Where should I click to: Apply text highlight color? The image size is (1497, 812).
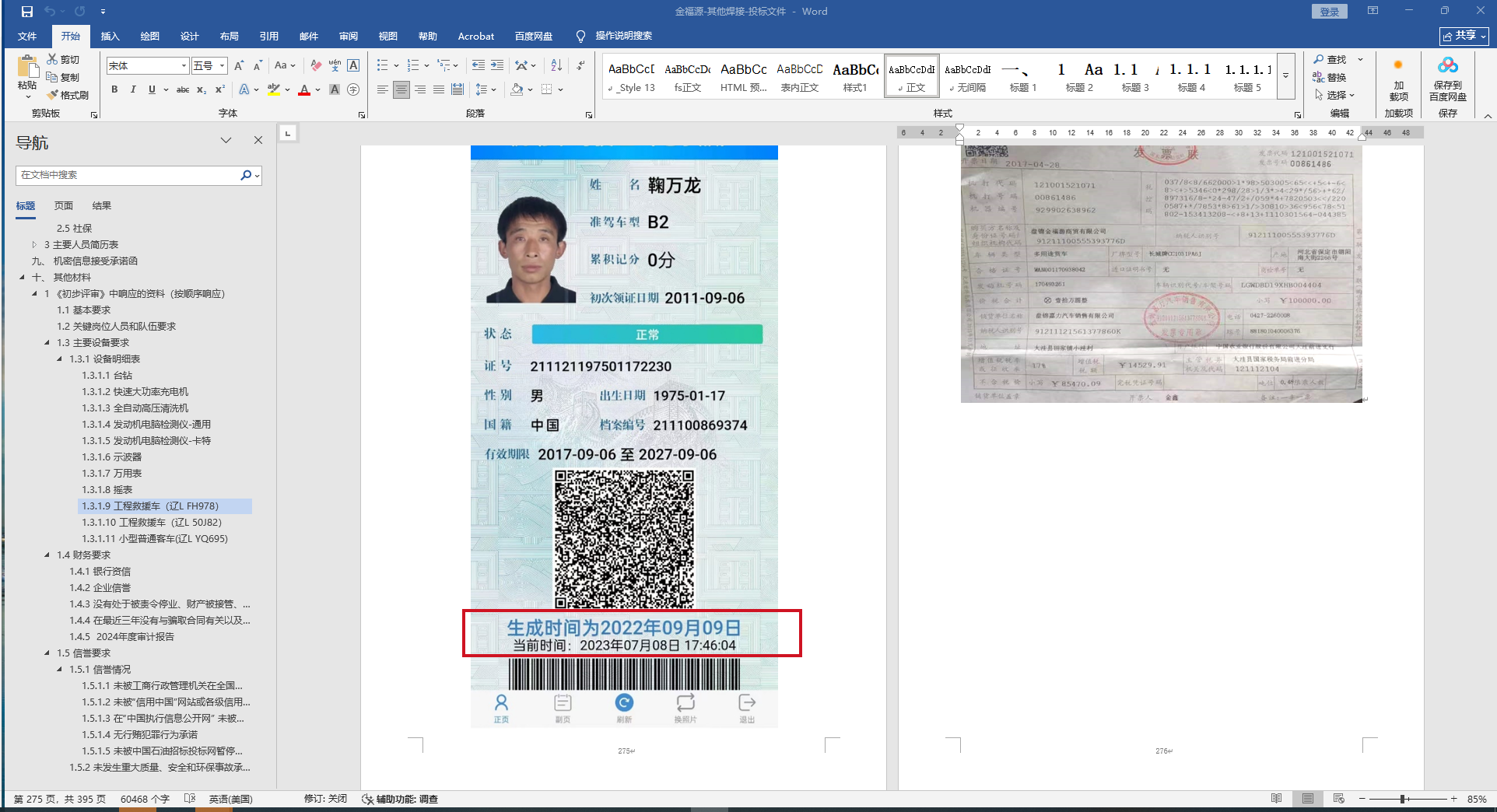tap(273, 90)
